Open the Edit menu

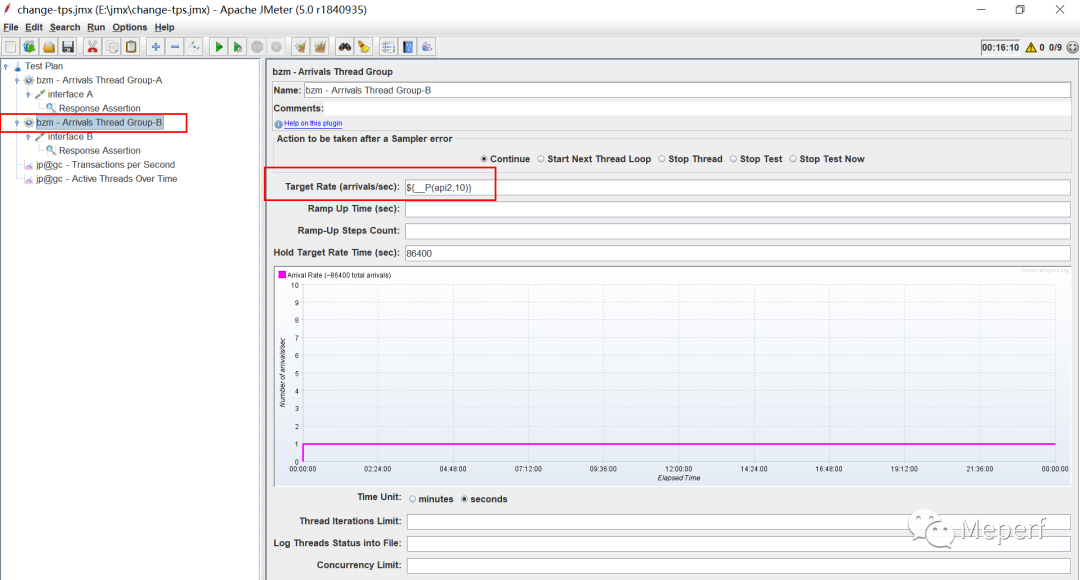(34, 28)
